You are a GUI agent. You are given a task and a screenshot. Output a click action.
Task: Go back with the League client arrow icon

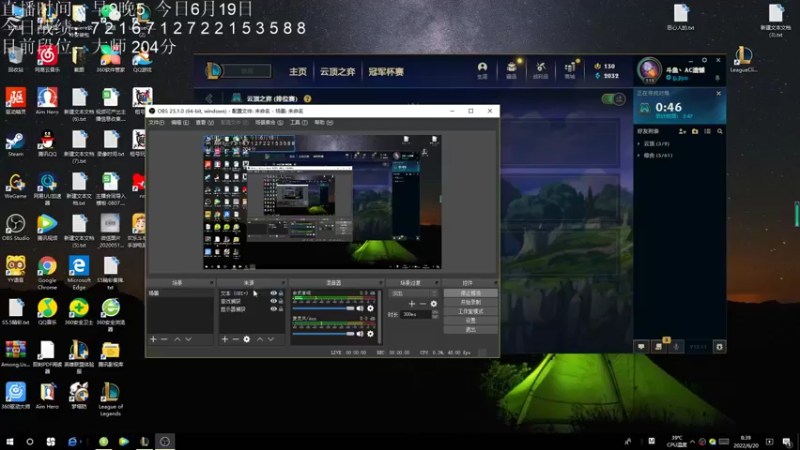[209, 98]
